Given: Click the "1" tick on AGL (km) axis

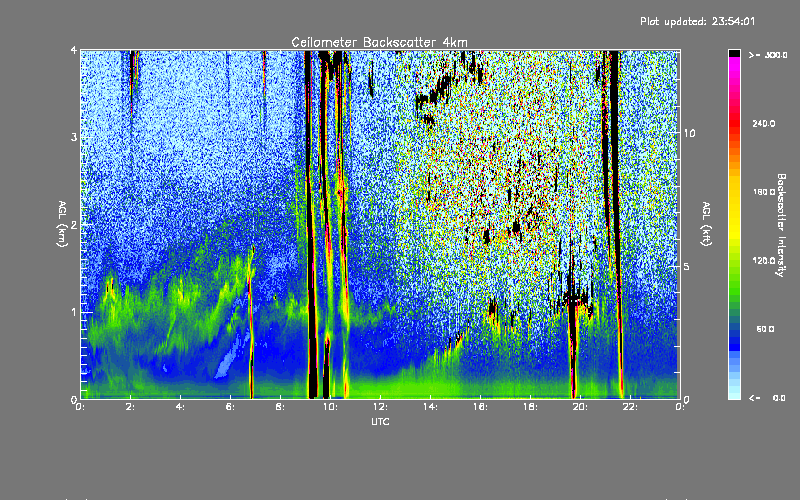Looking at the screenshot, I should point(74,312).
